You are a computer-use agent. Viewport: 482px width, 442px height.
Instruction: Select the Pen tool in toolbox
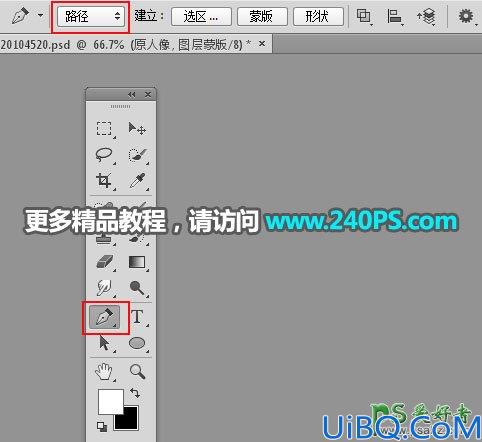tap(105, 316)
